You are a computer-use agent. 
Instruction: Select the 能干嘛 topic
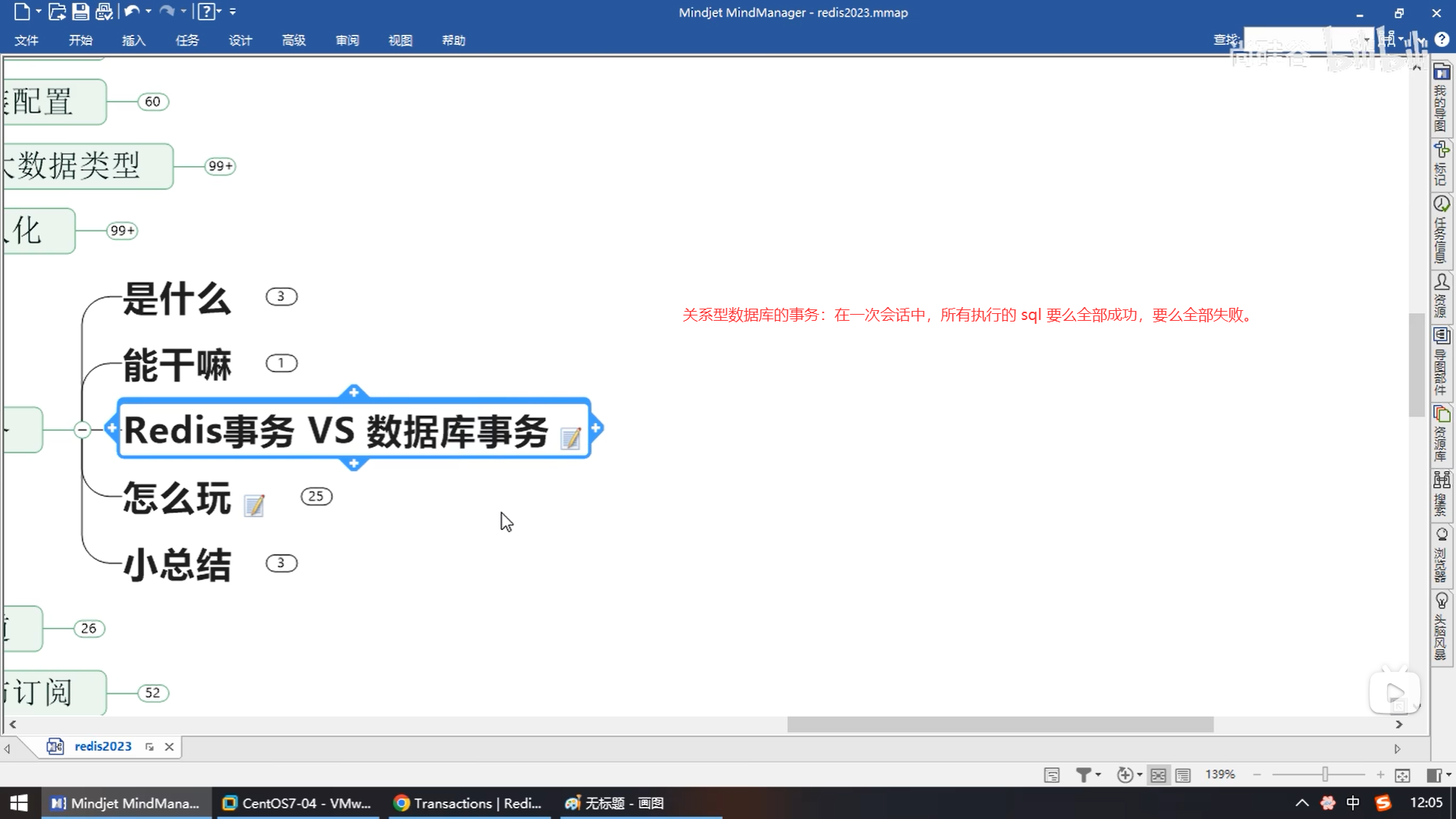[x=177, y=365]
